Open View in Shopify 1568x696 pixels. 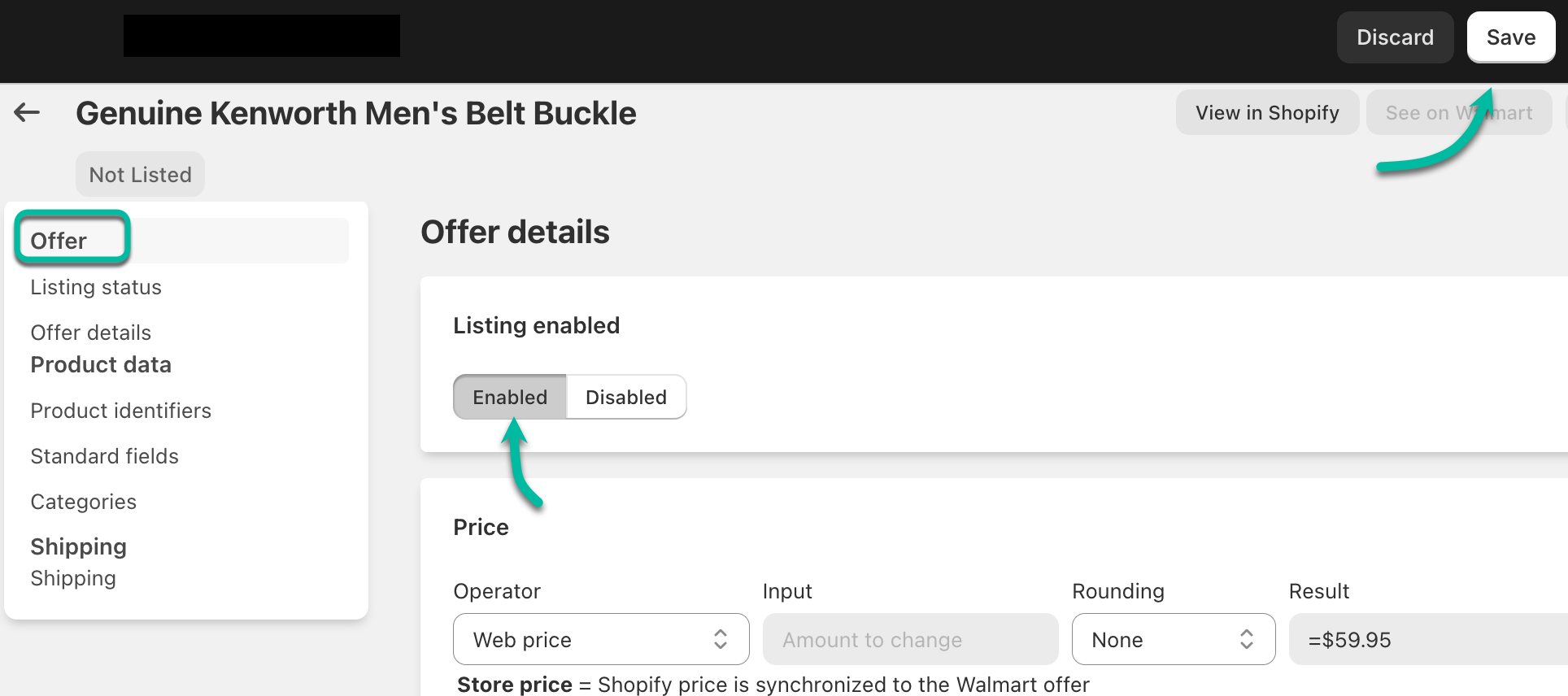1267,112
